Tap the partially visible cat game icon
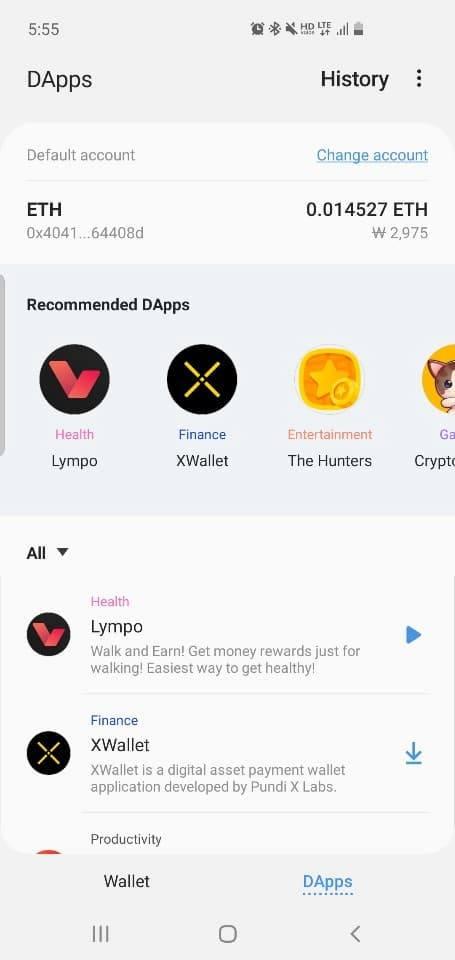This screenshot has height=960, width=455. pyautogui.click(x=438, y=379)
